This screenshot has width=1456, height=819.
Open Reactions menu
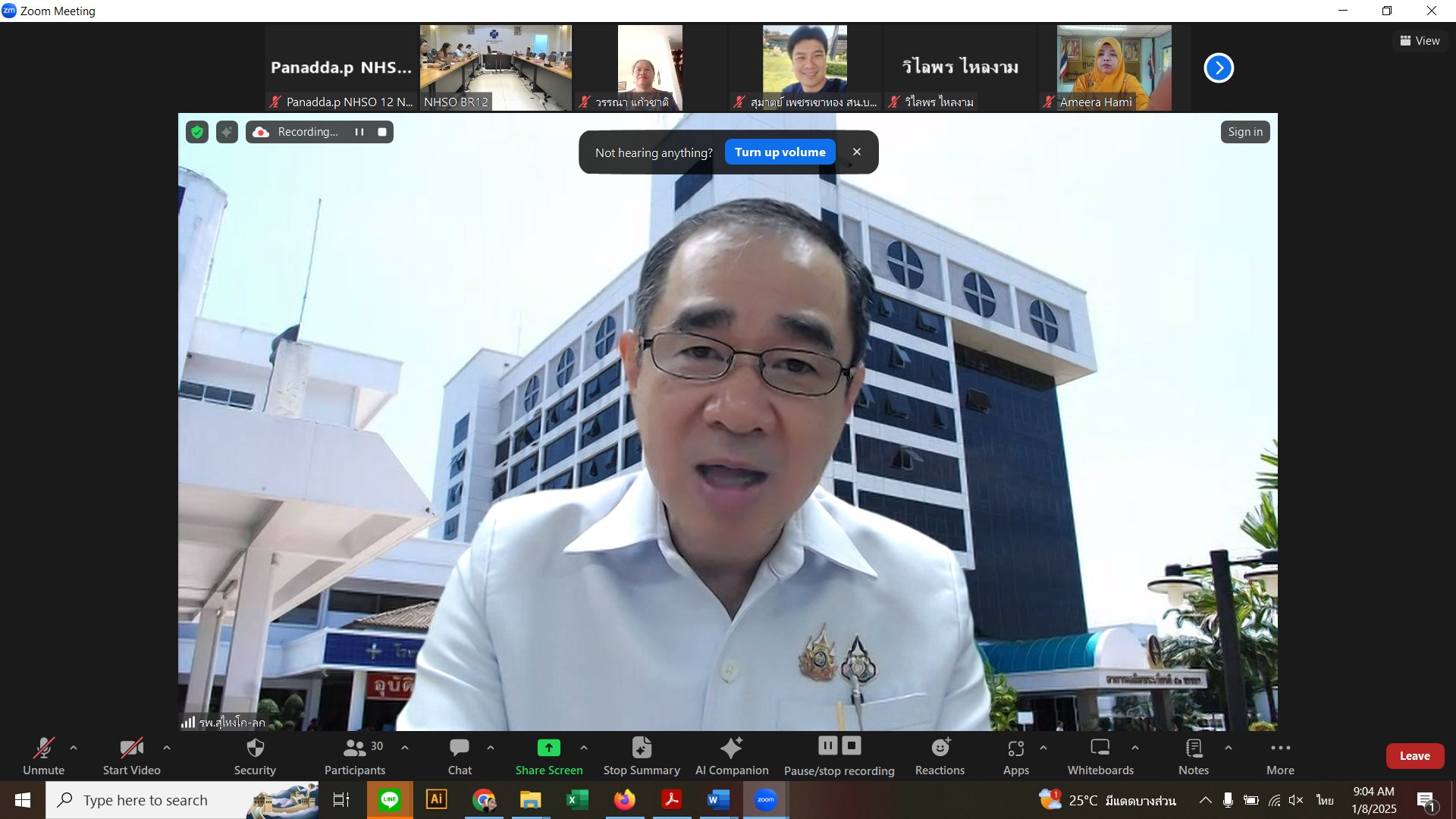click(940, 756)
